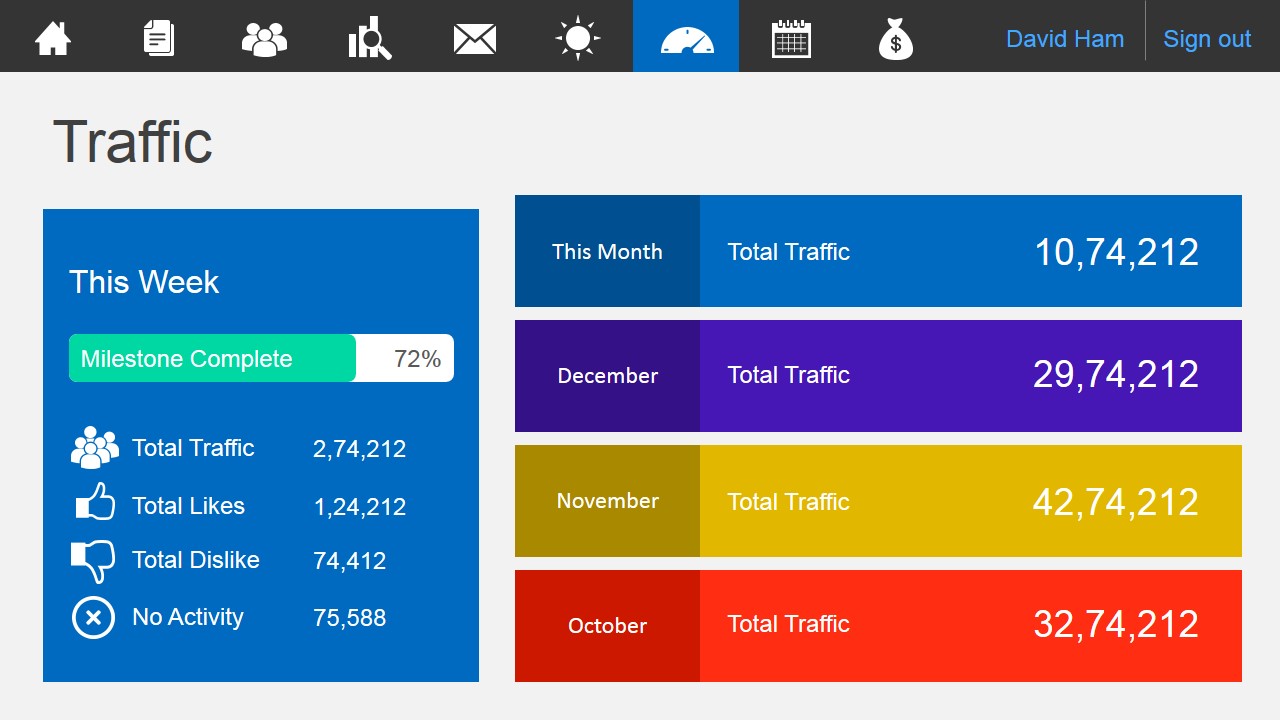Open the users group icon in navbar
The height and width of the screenshot is (720, 1280).
(x=264, y=39)
